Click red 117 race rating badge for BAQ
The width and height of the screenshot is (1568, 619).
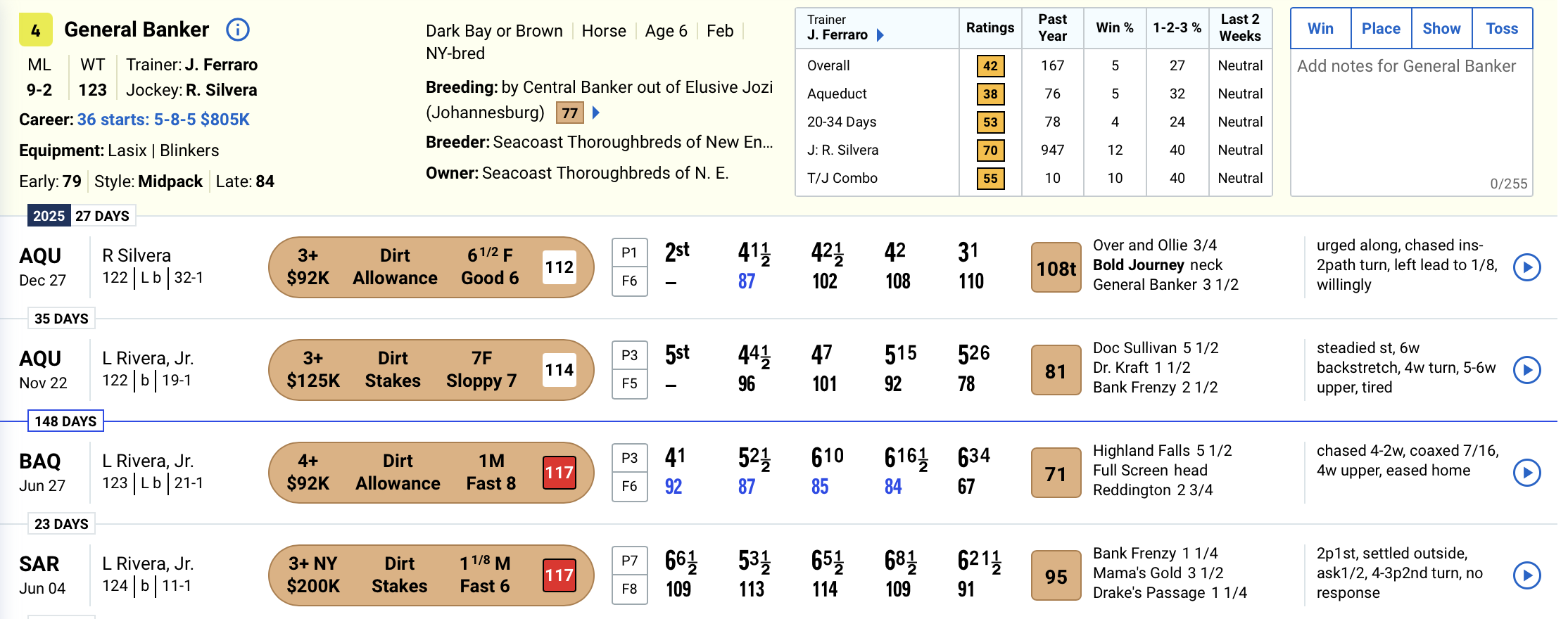(559, 473)
